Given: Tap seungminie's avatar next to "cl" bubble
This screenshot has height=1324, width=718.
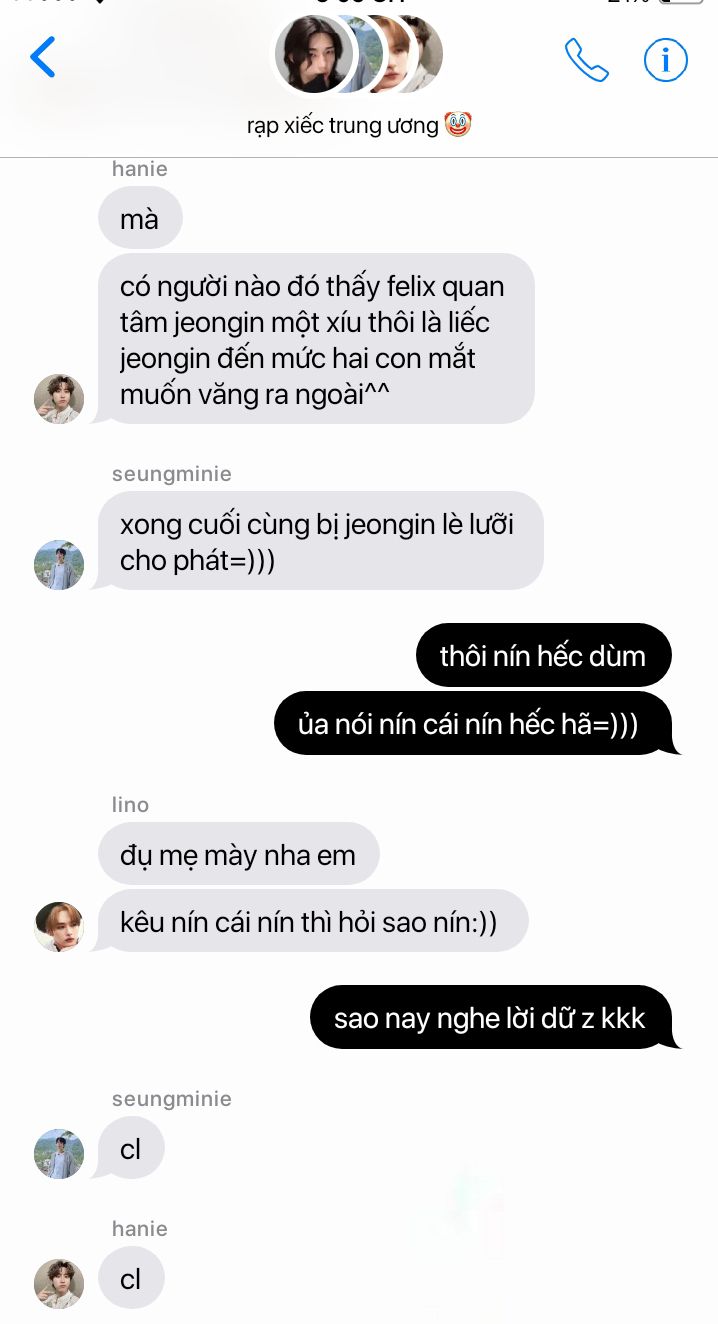Looking at the screenshot, I should 59,1154.
